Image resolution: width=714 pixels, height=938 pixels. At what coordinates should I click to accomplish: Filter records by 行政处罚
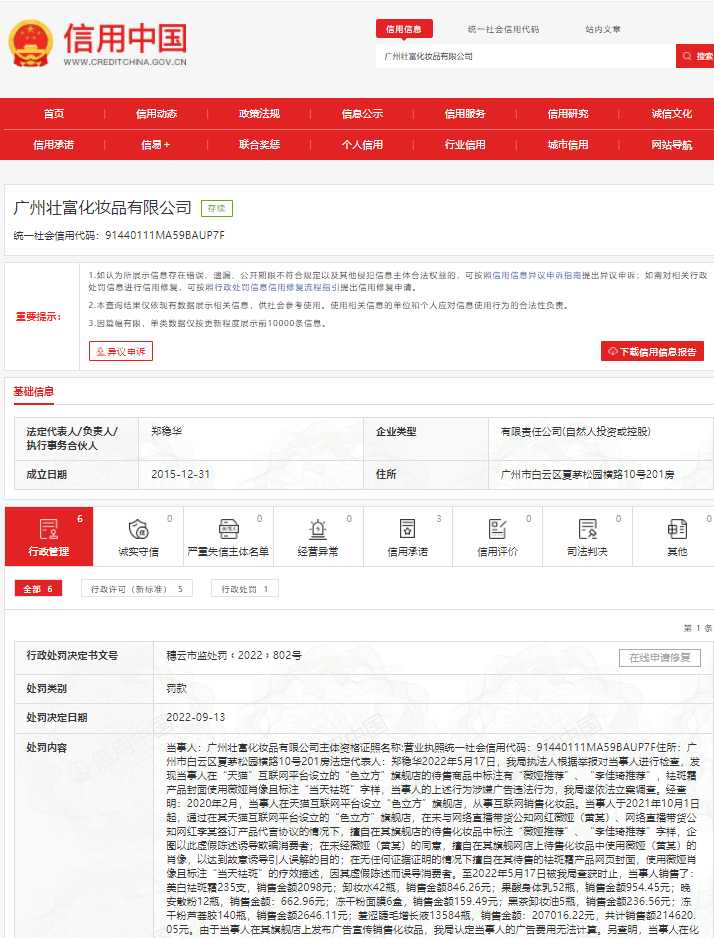244,589
